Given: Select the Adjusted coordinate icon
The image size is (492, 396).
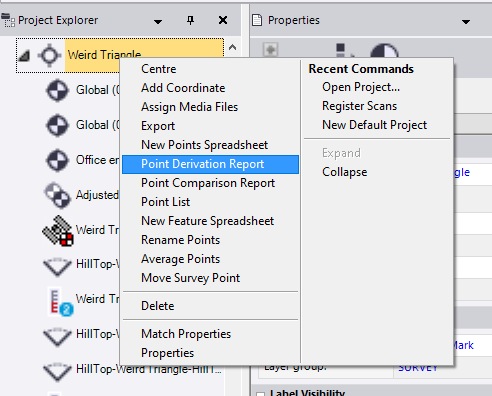Looking at the screenshot, I should pos(57,195).
